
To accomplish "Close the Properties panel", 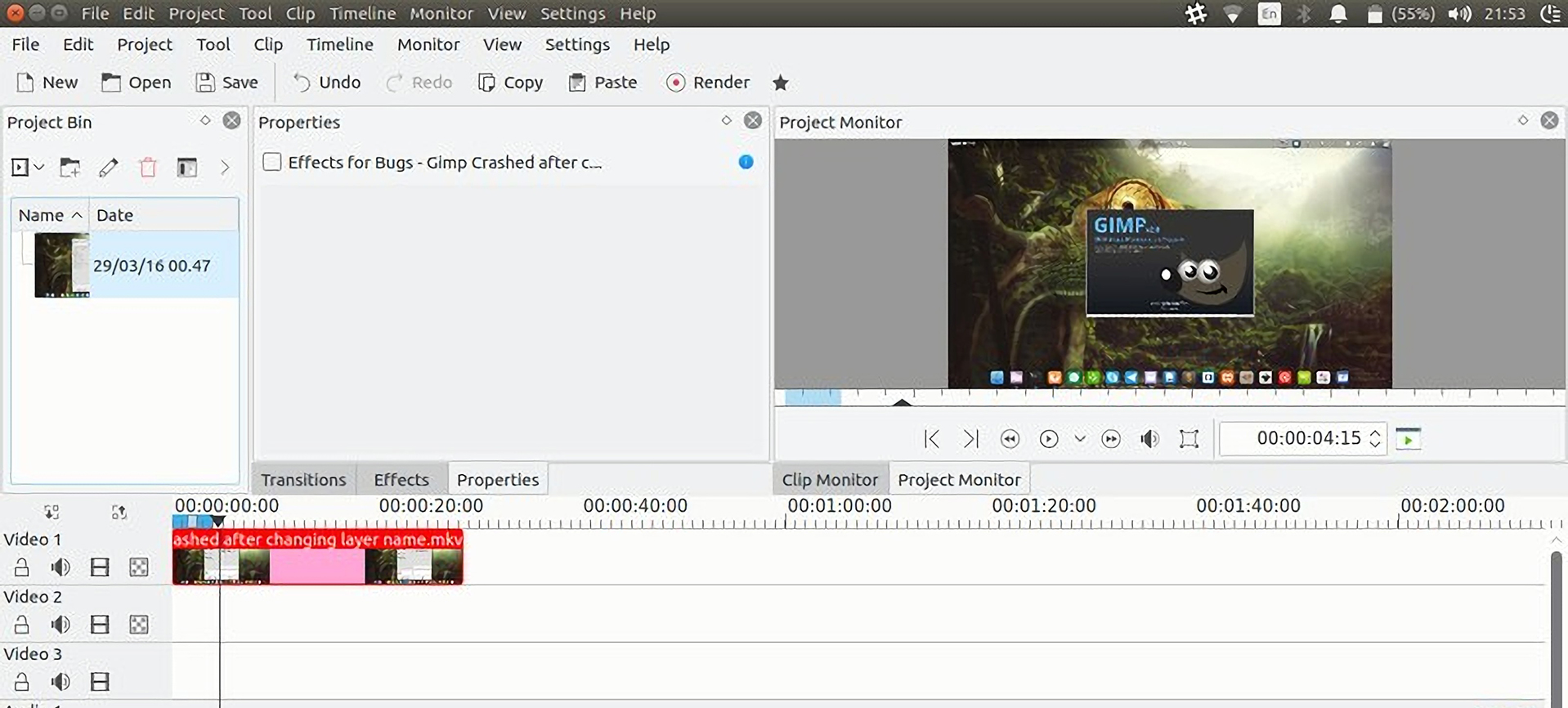I will 753,121.
